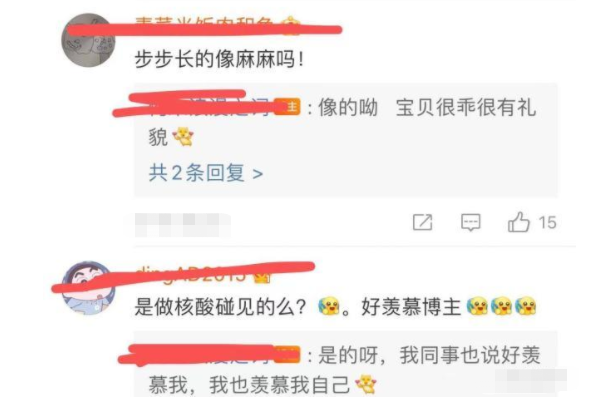Click the blurred timestamp below first comment
The width and height of the screenshot is (607, 401).
click(182, 224)
